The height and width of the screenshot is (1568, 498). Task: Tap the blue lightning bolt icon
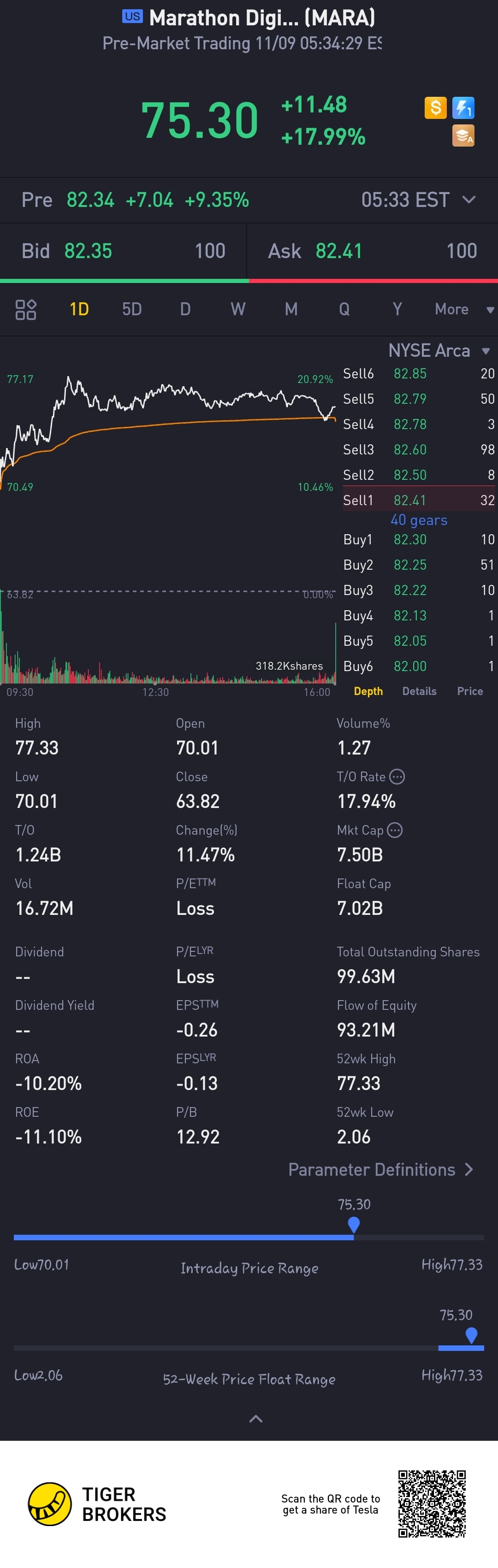463,108
